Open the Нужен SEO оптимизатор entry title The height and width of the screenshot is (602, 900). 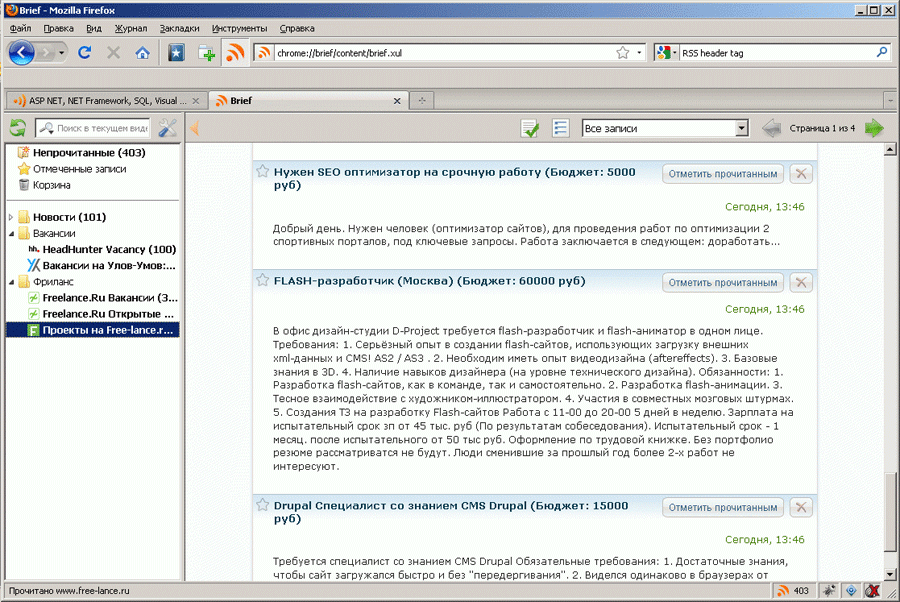click(455, 178)
